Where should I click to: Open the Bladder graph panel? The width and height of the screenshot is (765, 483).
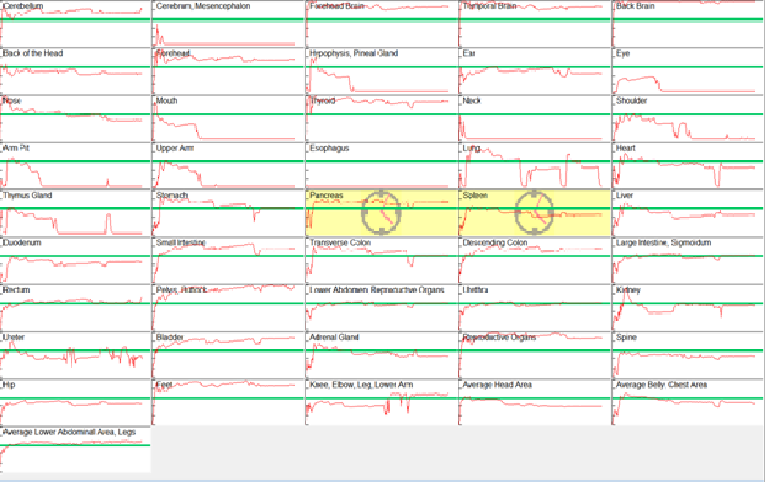click(x=228, y=354)
